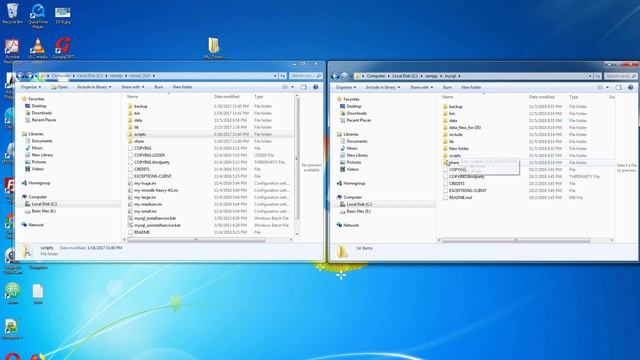This screenshot has width=640, height=360.
Task: Click the refresh button beside the right address bar
Action: pyautogui.click(x=598, y=76)
